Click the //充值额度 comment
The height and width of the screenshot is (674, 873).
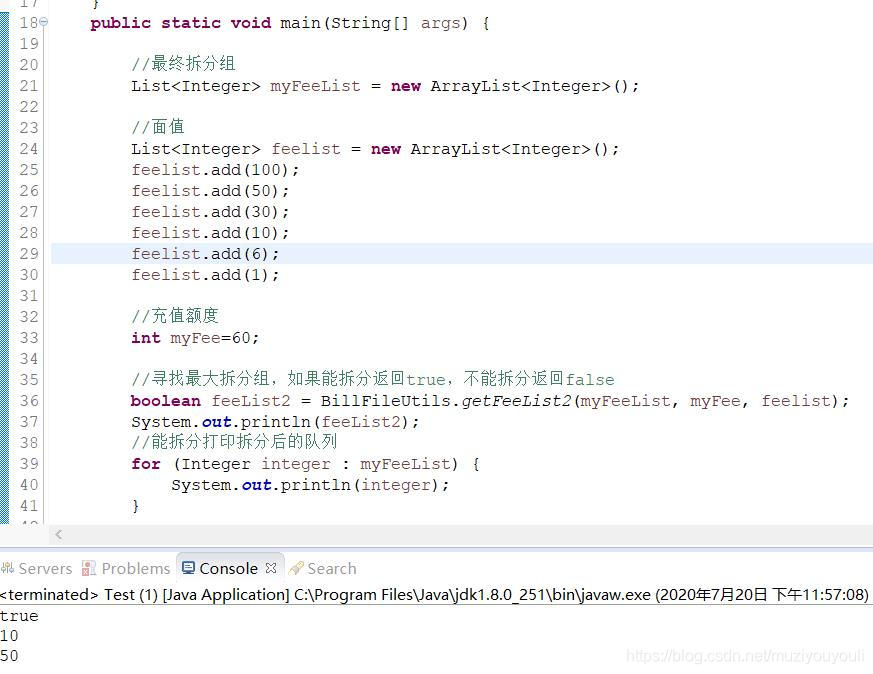point(175,316)
